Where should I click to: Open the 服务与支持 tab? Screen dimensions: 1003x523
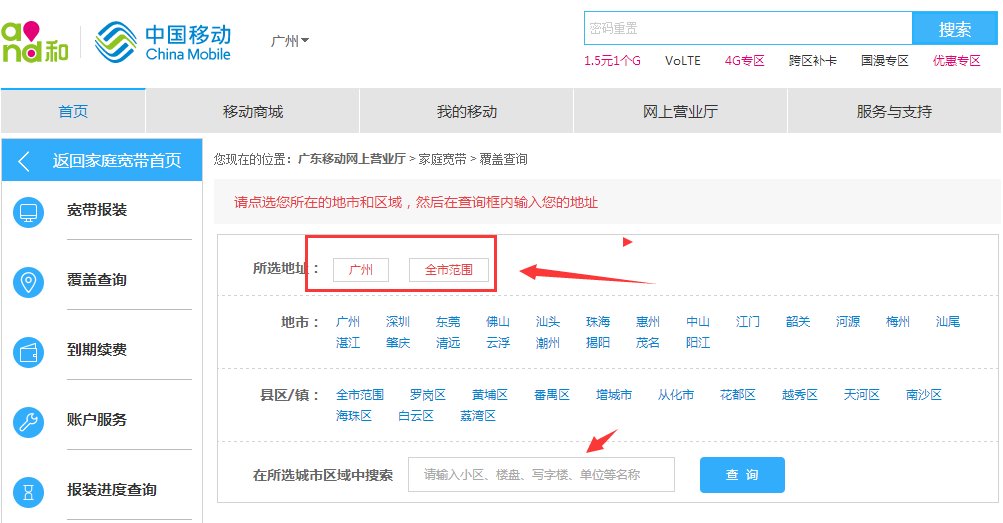894,111
